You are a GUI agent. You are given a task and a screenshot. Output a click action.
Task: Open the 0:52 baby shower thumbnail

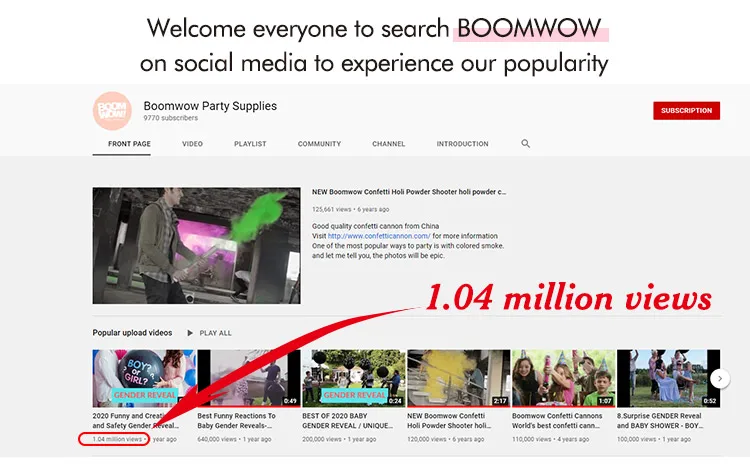668,378
